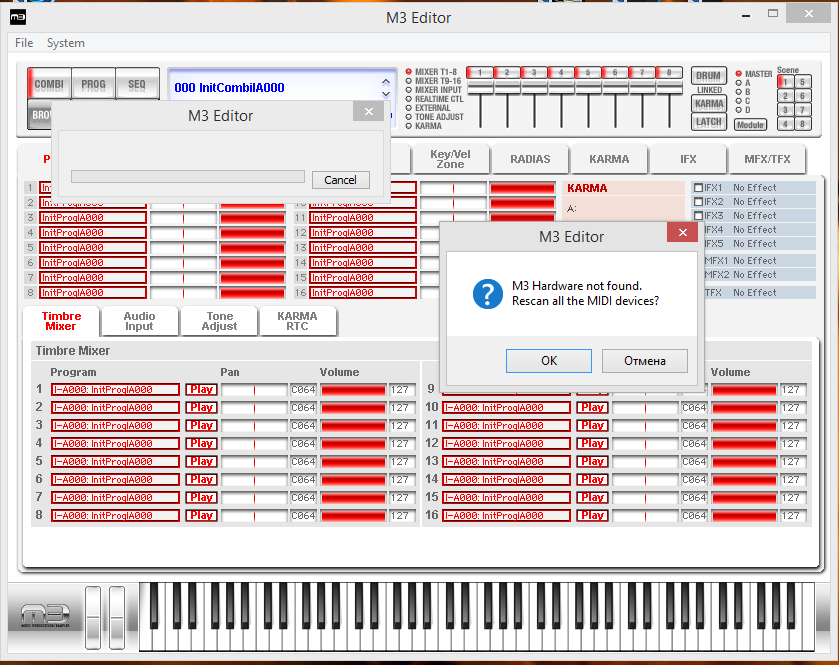Switch to PROG mode
This screenshot has width=839, height=665.
click(x=93, y=84)
